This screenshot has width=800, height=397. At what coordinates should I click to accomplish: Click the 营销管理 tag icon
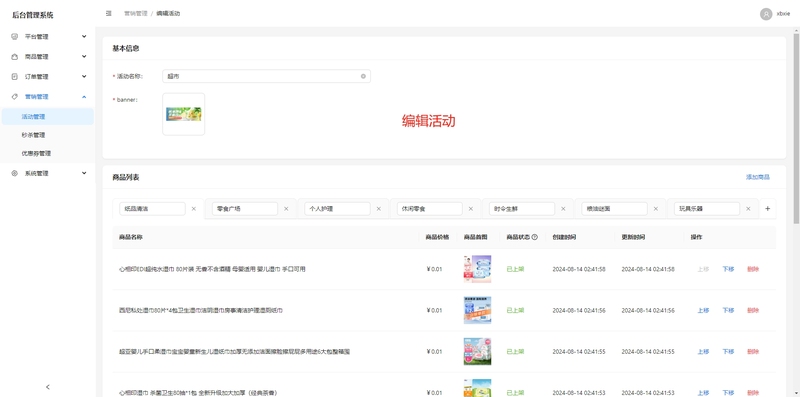(x=14, y=96)
